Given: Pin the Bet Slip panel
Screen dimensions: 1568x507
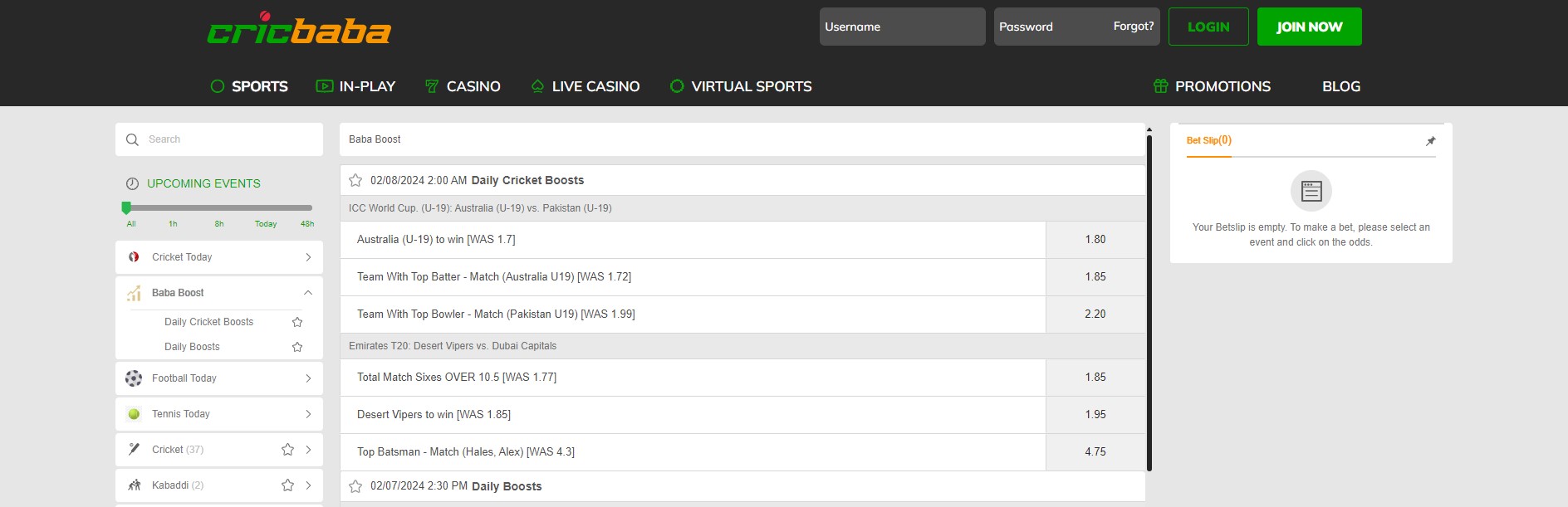Looking at the screenshot, I should (1430, 141).
